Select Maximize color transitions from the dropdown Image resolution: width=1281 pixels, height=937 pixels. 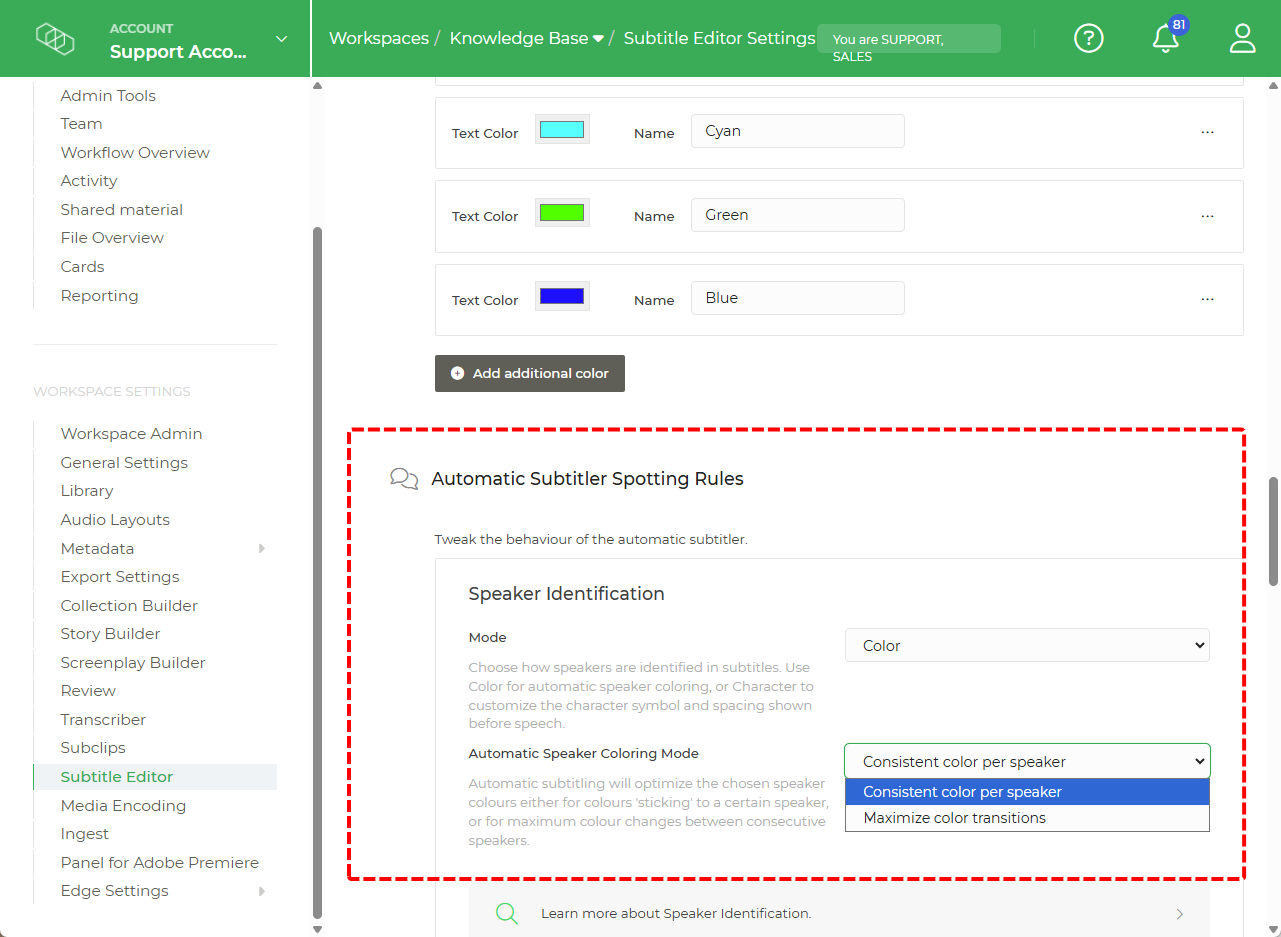[x=955, y=817]
